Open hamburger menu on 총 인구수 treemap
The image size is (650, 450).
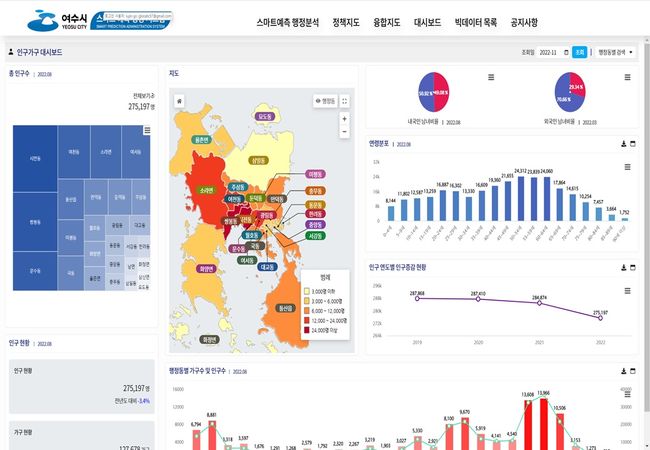coord(147,130)
